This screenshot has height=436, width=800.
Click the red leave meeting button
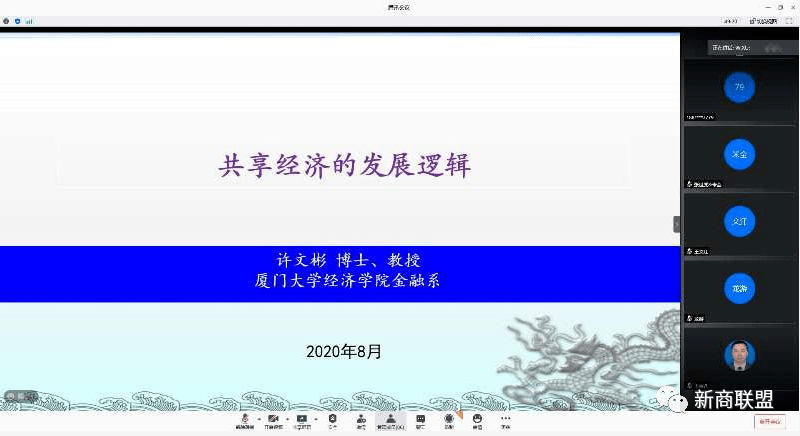click(770, 422)
